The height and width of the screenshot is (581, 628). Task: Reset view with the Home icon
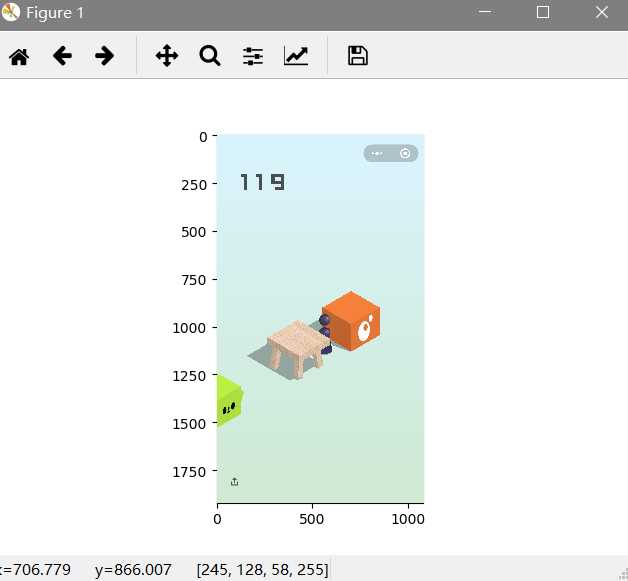pos(19,56)
